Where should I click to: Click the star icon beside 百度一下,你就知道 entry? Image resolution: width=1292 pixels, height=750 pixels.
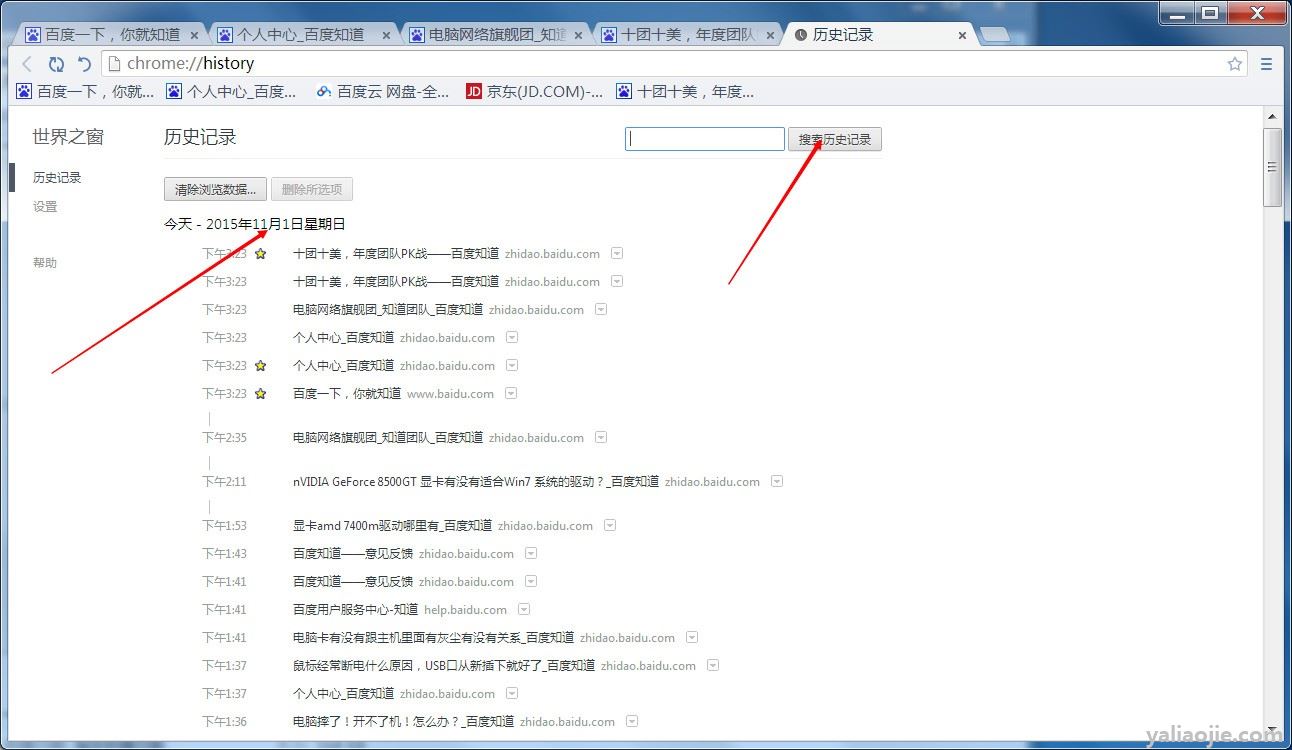(261, 394)
